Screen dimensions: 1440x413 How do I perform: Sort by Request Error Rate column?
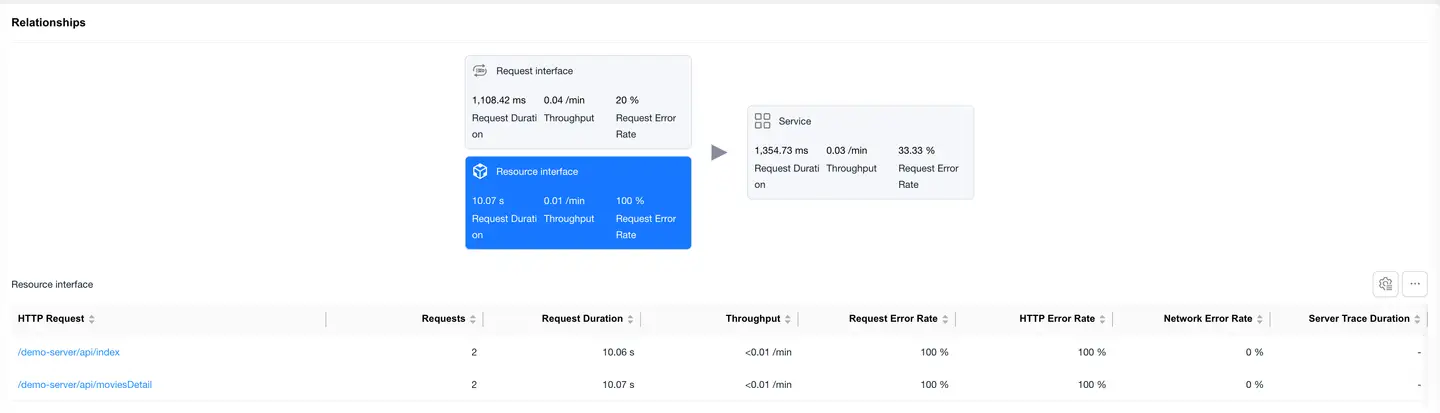pyautogui.click(x=946, y=319)
